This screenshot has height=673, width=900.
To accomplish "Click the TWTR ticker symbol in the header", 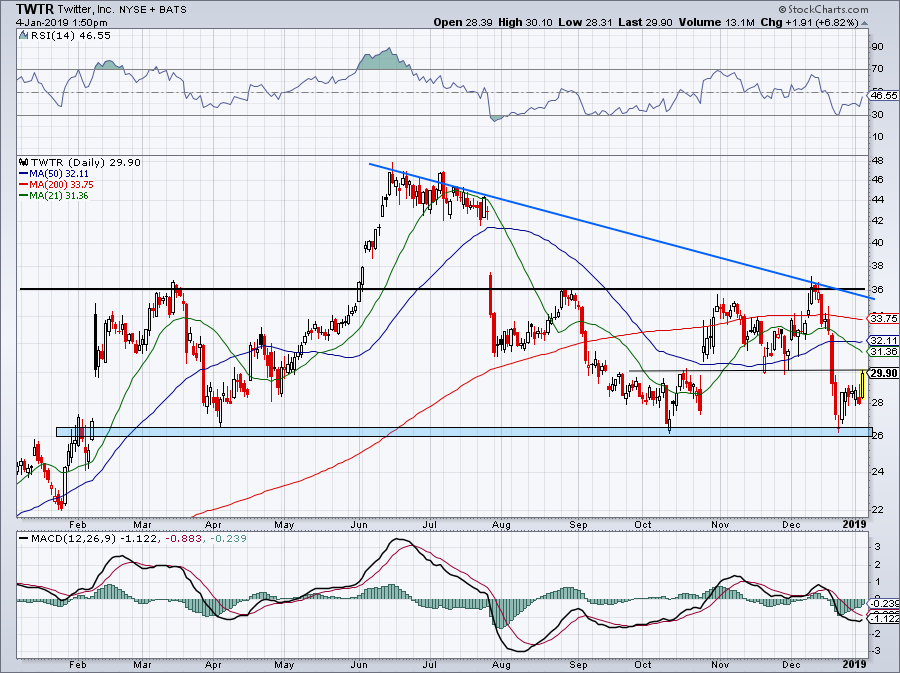I will pos(35,9).
